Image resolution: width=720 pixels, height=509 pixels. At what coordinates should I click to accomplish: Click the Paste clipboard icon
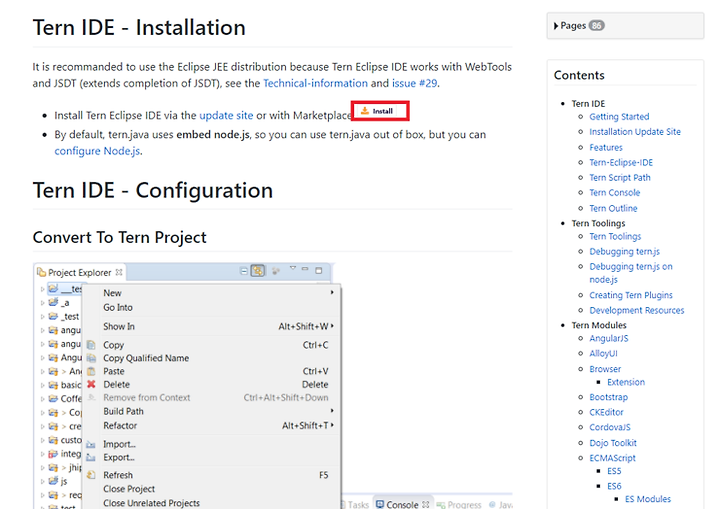pyautogui.click(x=91, y=371)
